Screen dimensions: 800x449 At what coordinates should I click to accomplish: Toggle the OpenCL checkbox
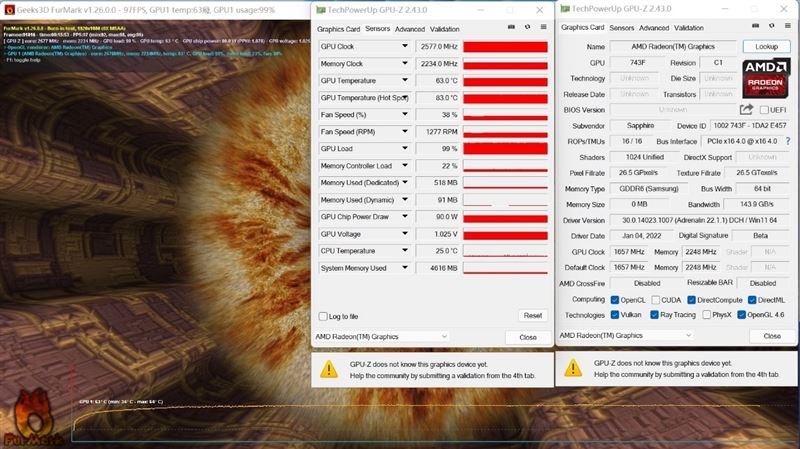coord(615,300)
